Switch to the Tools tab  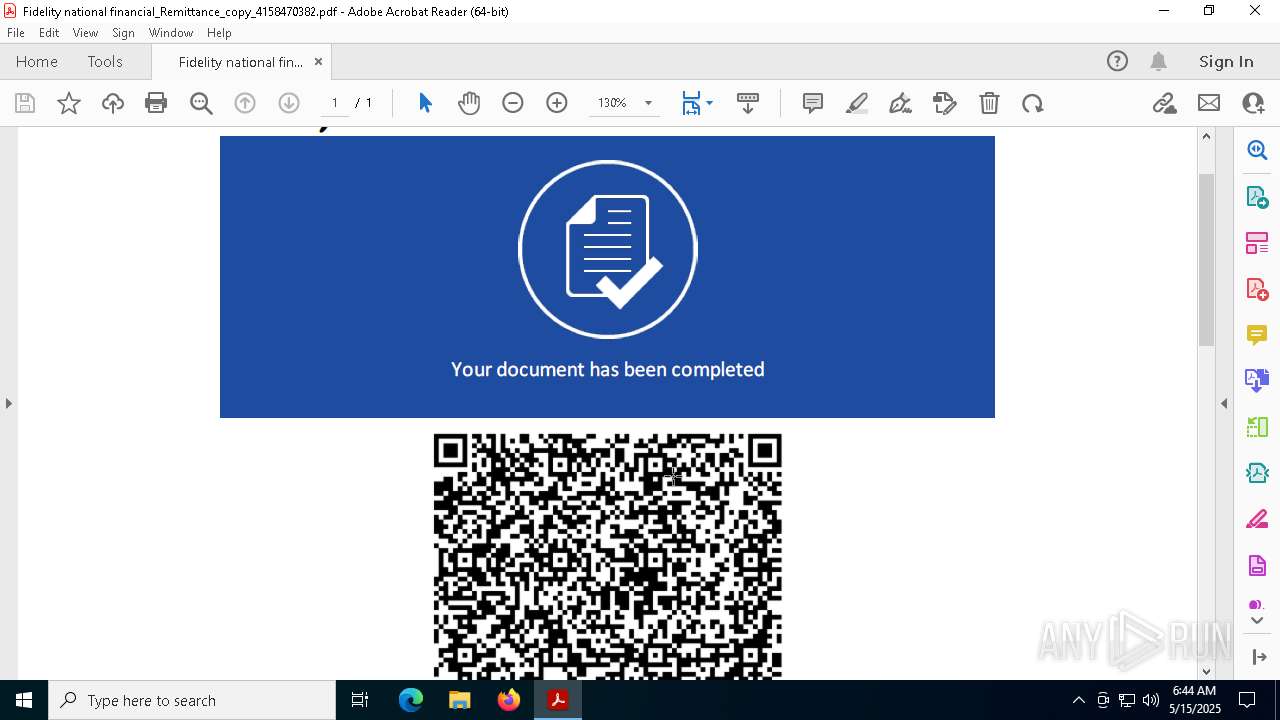[x=105, y=62]
